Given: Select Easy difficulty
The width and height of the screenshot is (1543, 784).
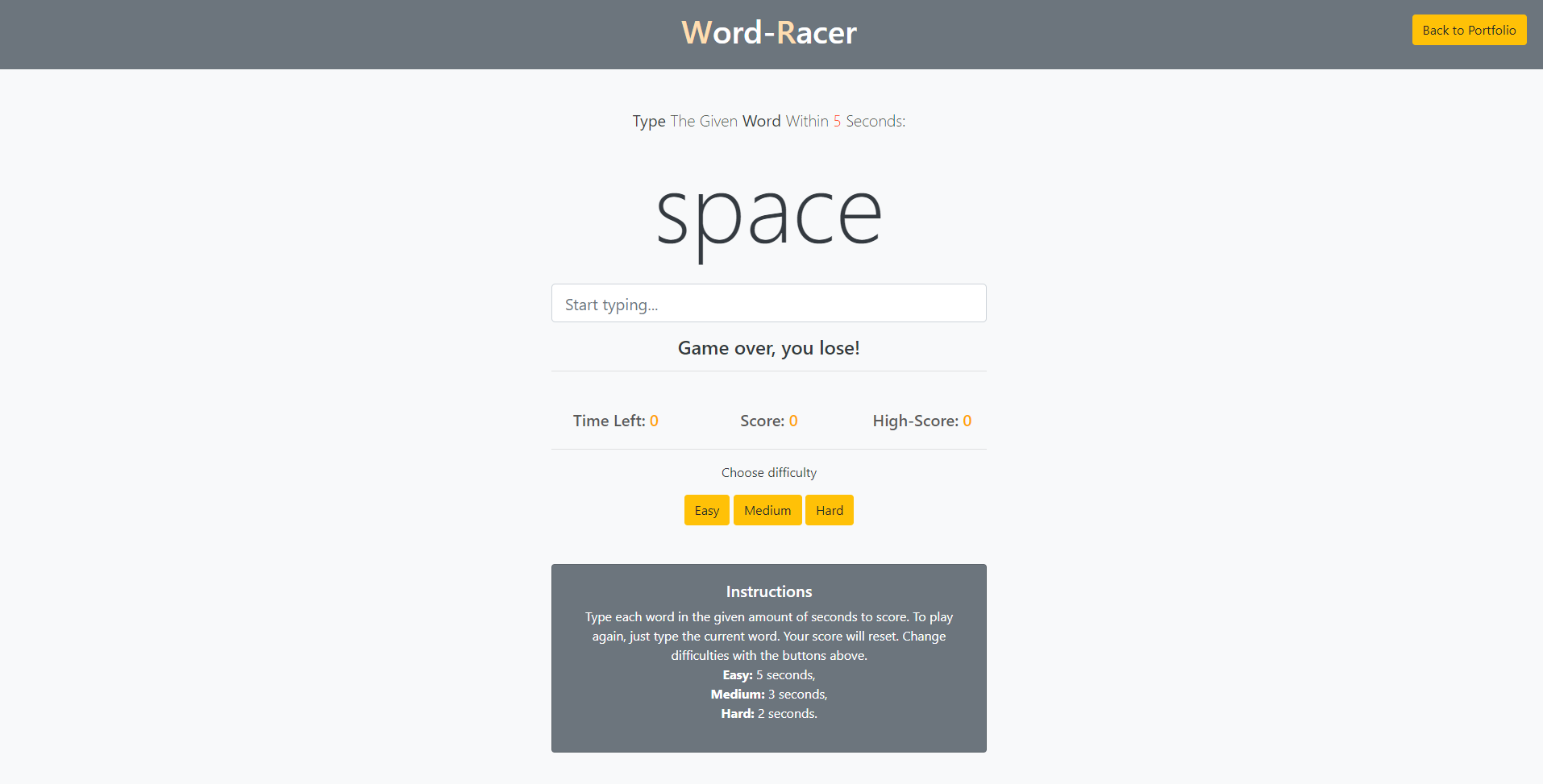Looking at the screenshot, I should (707, 510).
